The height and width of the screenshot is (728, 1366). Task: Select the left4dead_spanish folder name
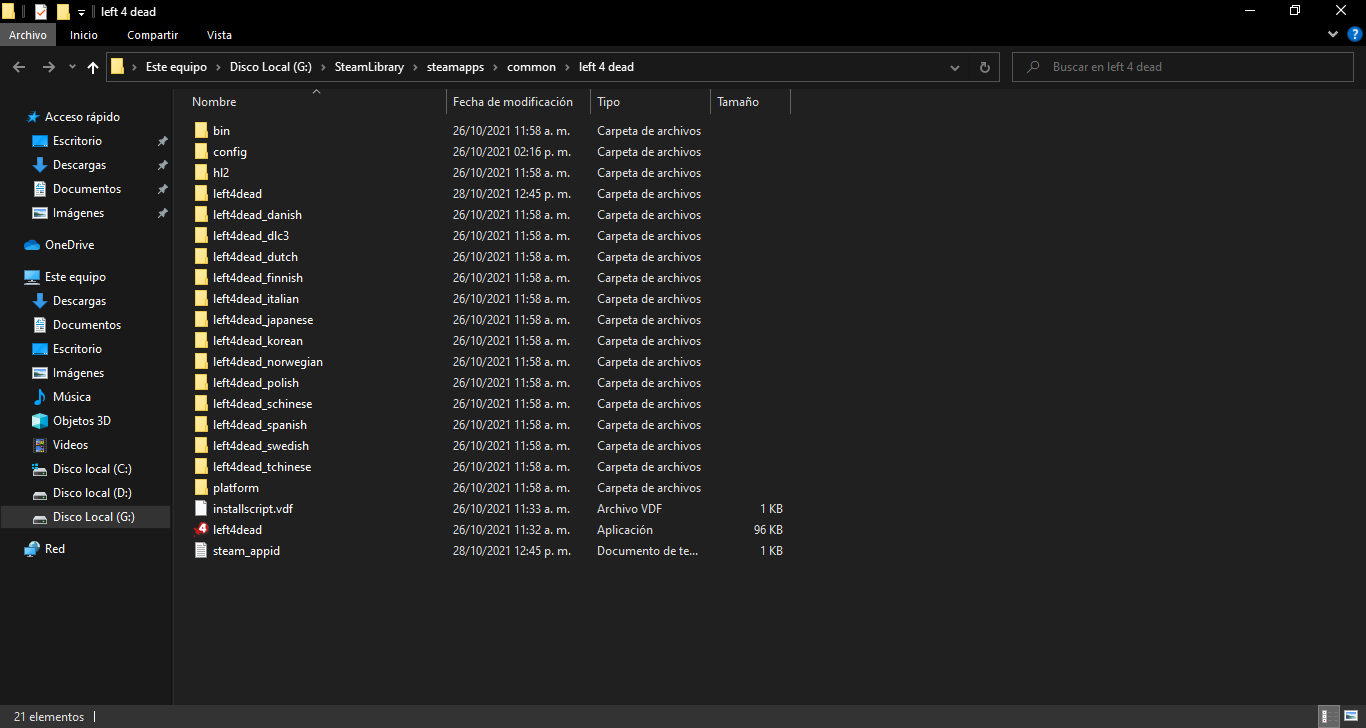point(260,425)
